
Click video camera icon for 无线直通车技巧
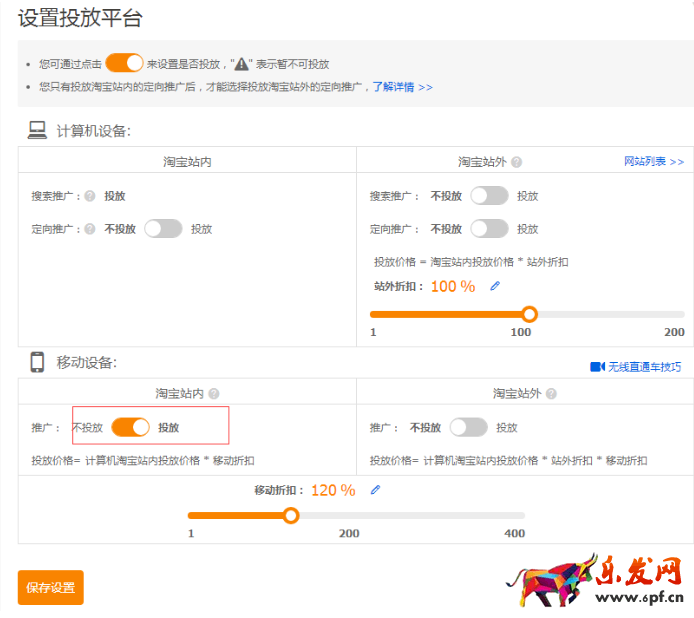tap(597, 367)
